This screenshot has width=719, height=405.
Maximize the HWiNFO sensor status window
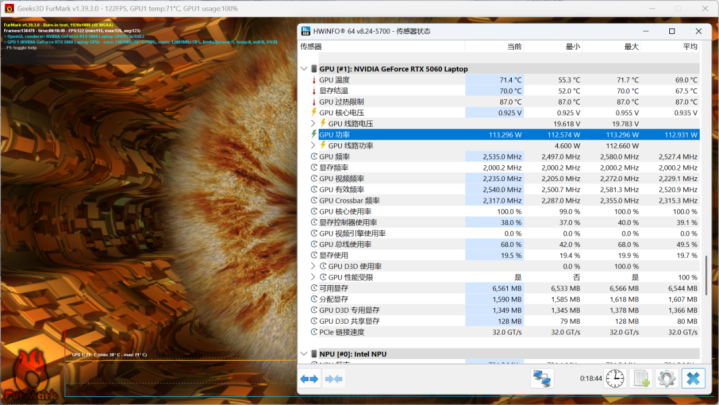672,31
